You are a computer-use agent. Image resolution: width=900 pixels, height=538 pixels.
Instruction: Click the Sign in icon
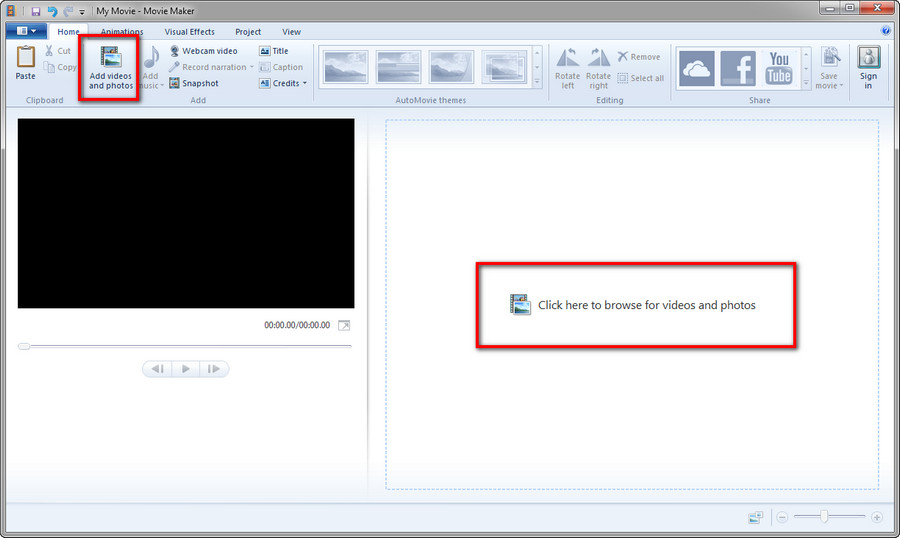868,57
